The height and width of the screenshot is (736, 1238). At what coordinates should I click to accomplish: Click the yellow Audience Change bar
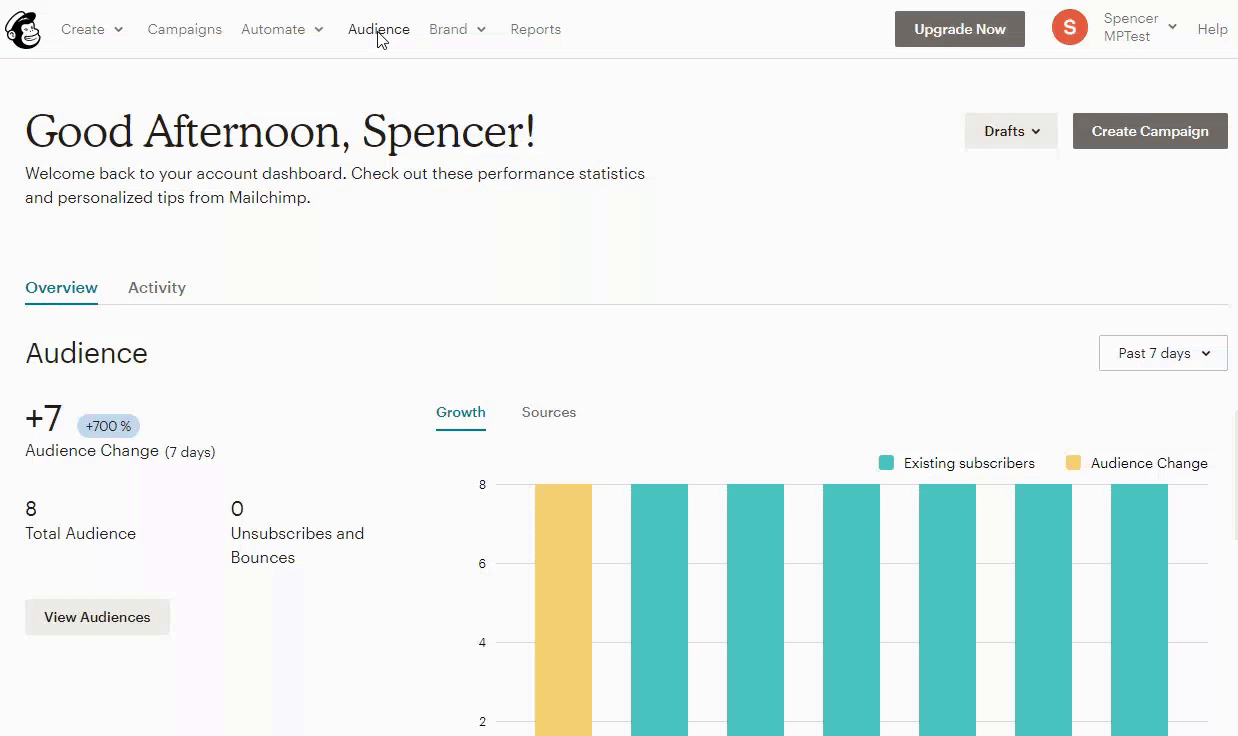(x=563, y=610)
